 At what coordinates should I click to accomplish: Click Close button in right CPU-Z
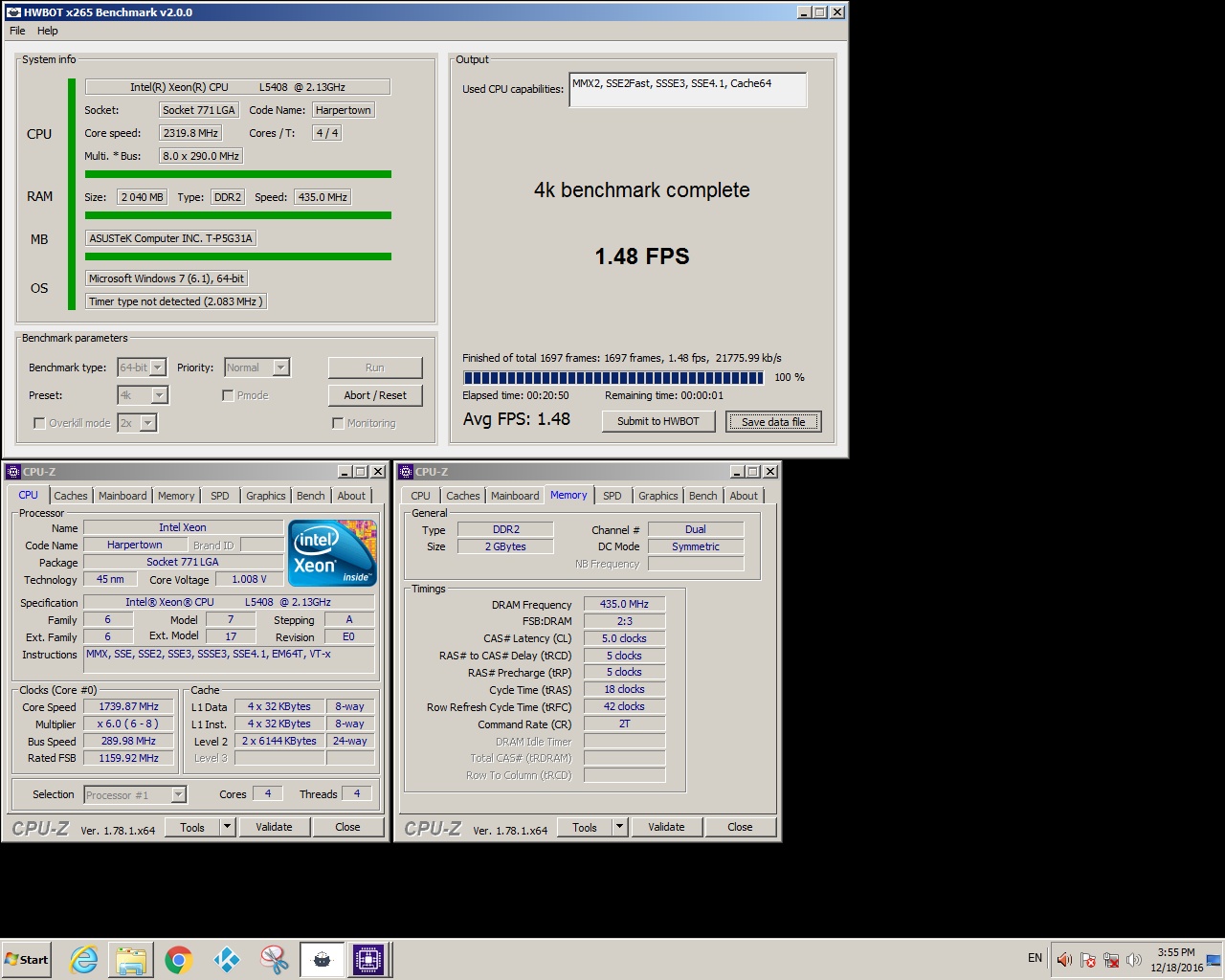[740, 827]
